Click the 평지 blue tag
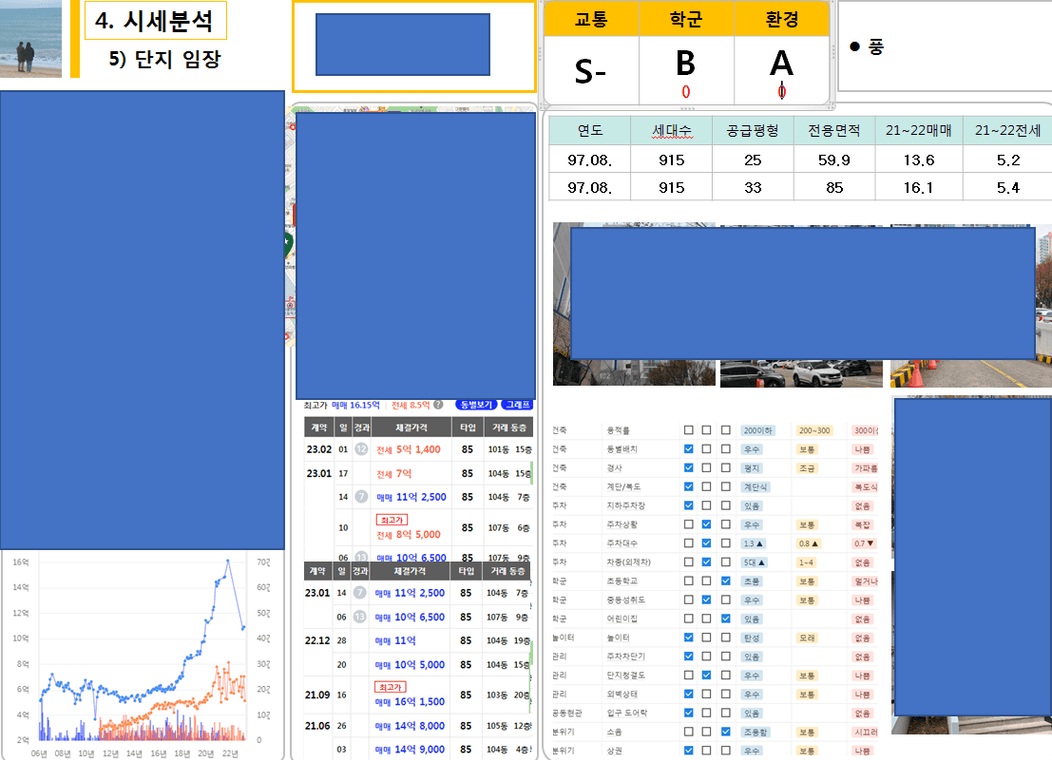1052x760 pixels. (x=751, y=468)
